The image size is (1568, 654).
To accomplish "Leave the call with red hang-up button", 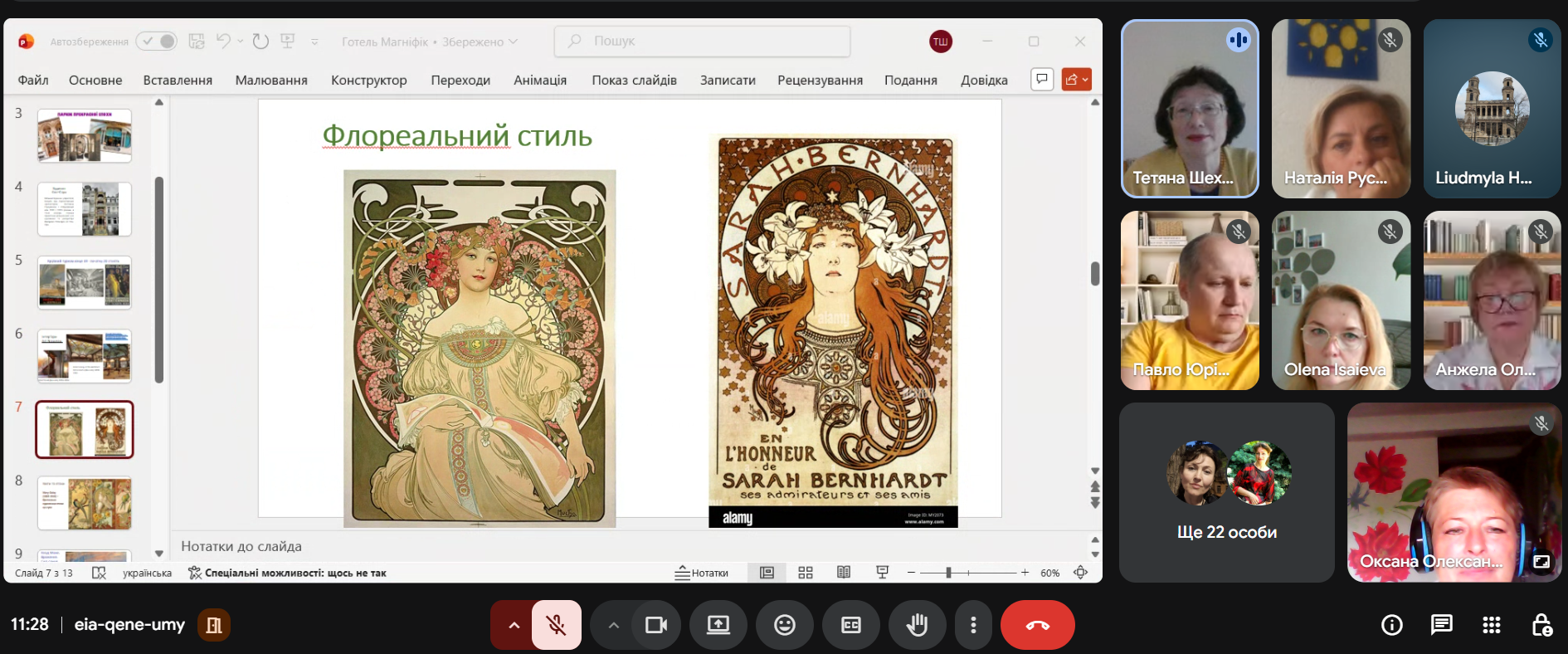I will click(1038, 625).
